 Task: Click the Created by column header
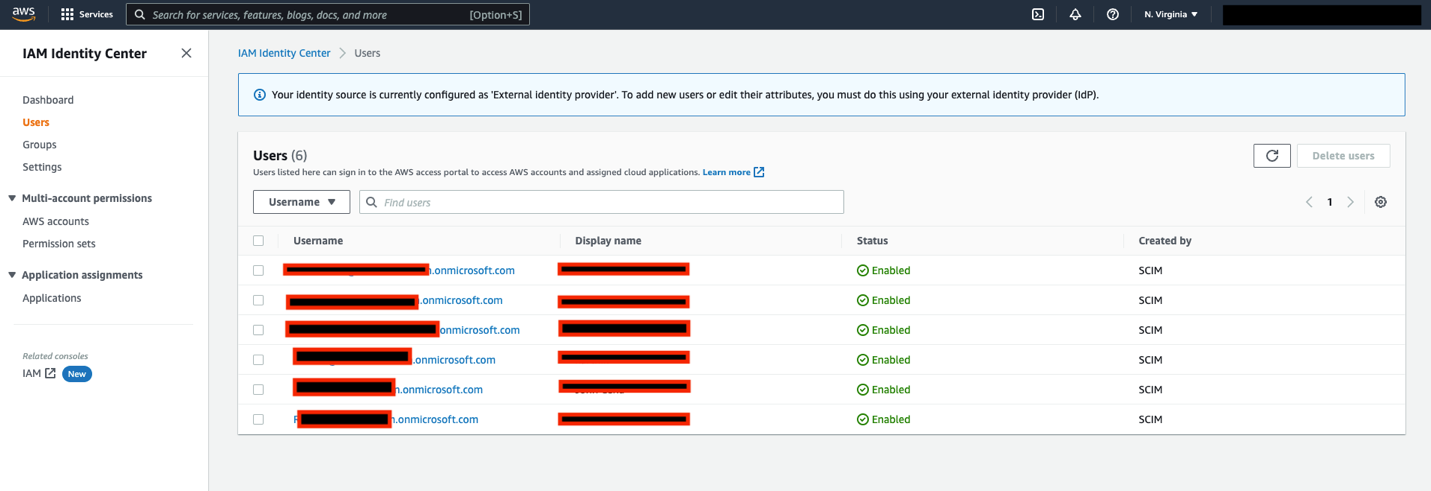1165,241
